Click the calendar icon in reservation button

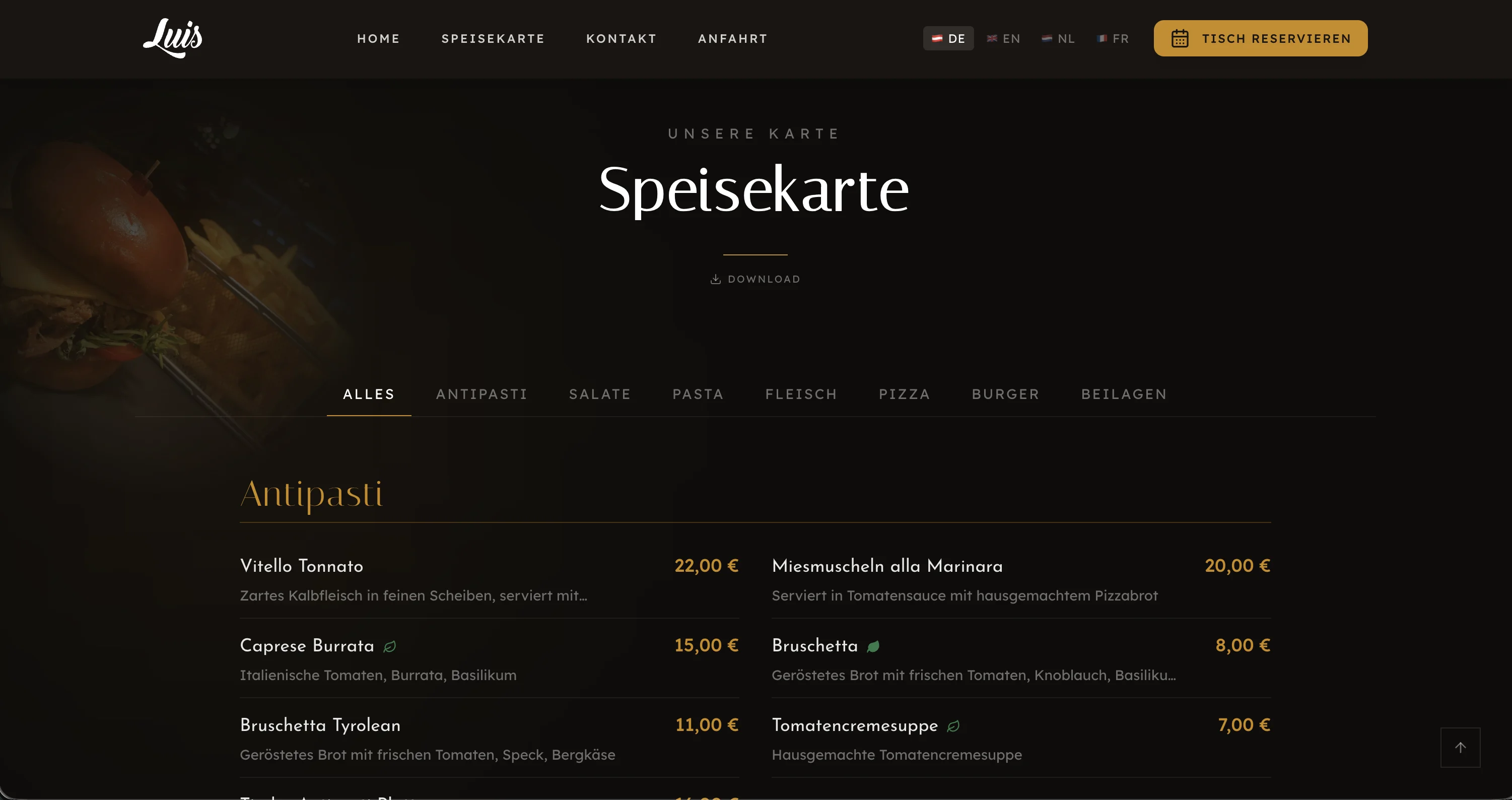pos(1180,39)
